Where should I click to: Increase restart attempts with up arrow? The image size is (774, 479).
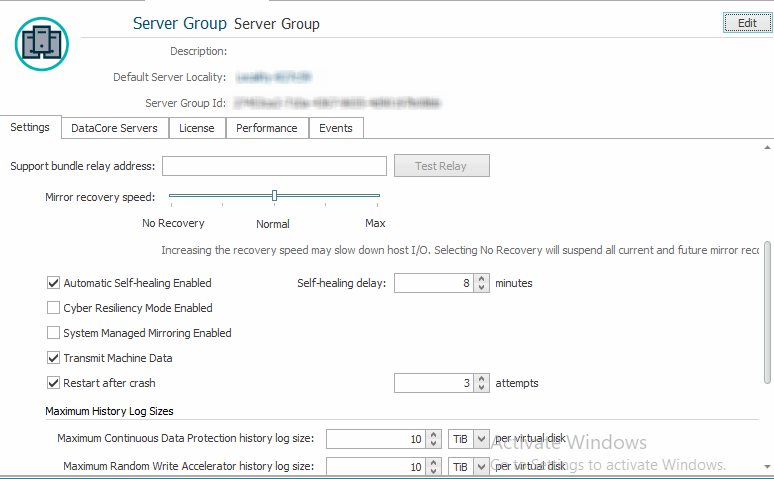[484, 378]
